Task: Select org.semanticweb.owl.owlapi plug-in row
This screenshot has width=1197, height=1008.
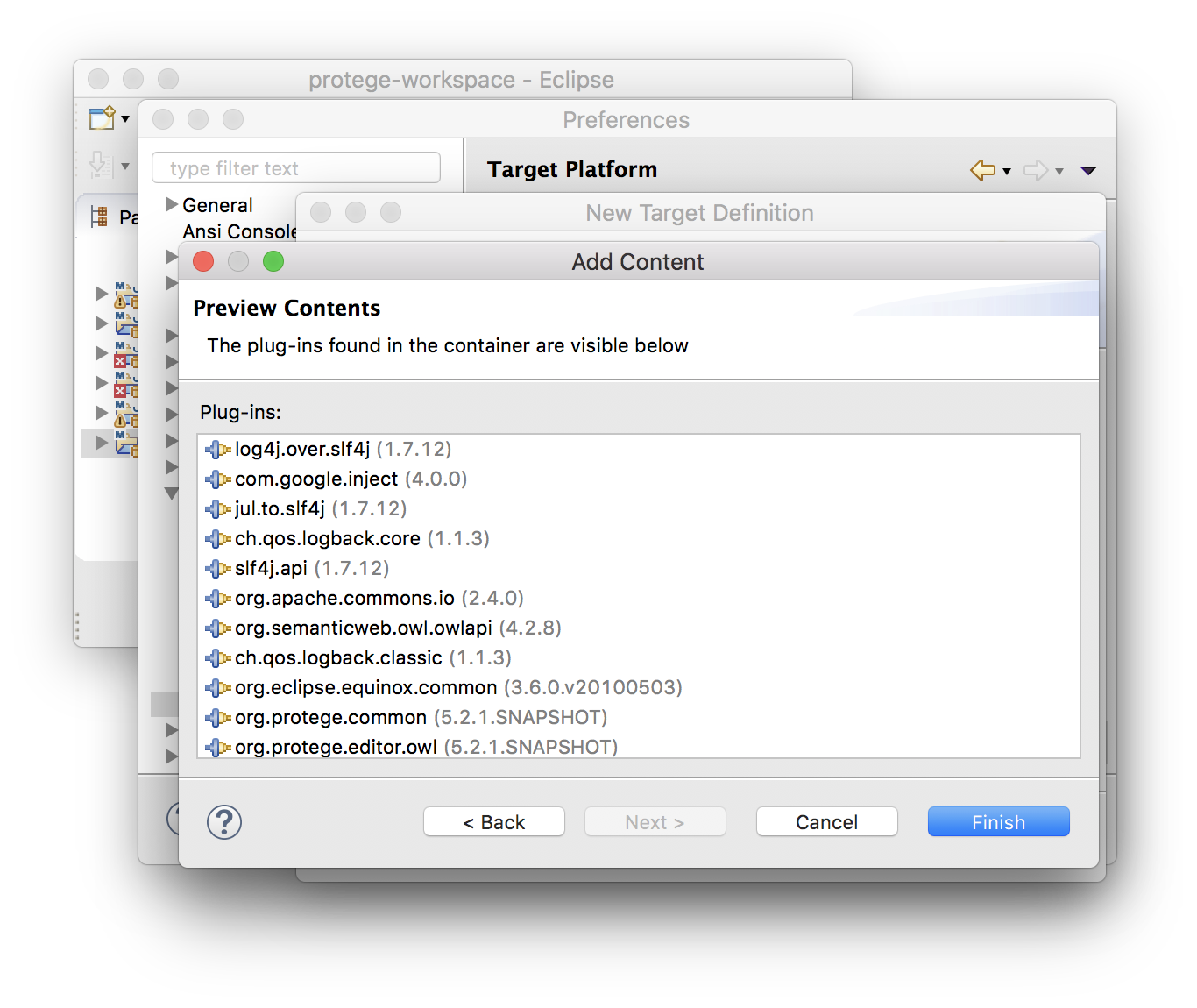Action: coord(639,628)
